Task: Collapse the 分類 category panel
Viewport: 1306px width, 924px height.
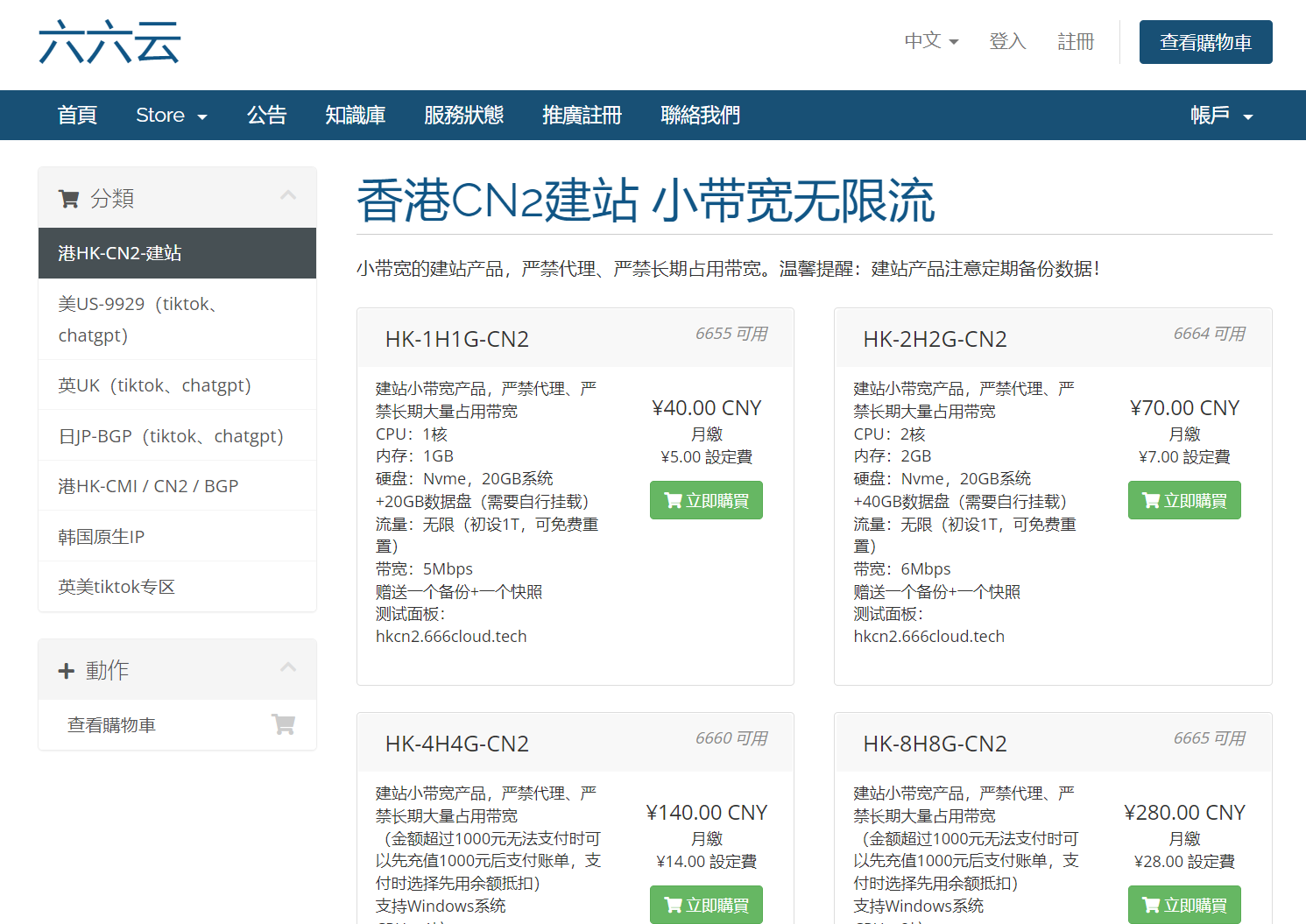Action: click(288, 196)
